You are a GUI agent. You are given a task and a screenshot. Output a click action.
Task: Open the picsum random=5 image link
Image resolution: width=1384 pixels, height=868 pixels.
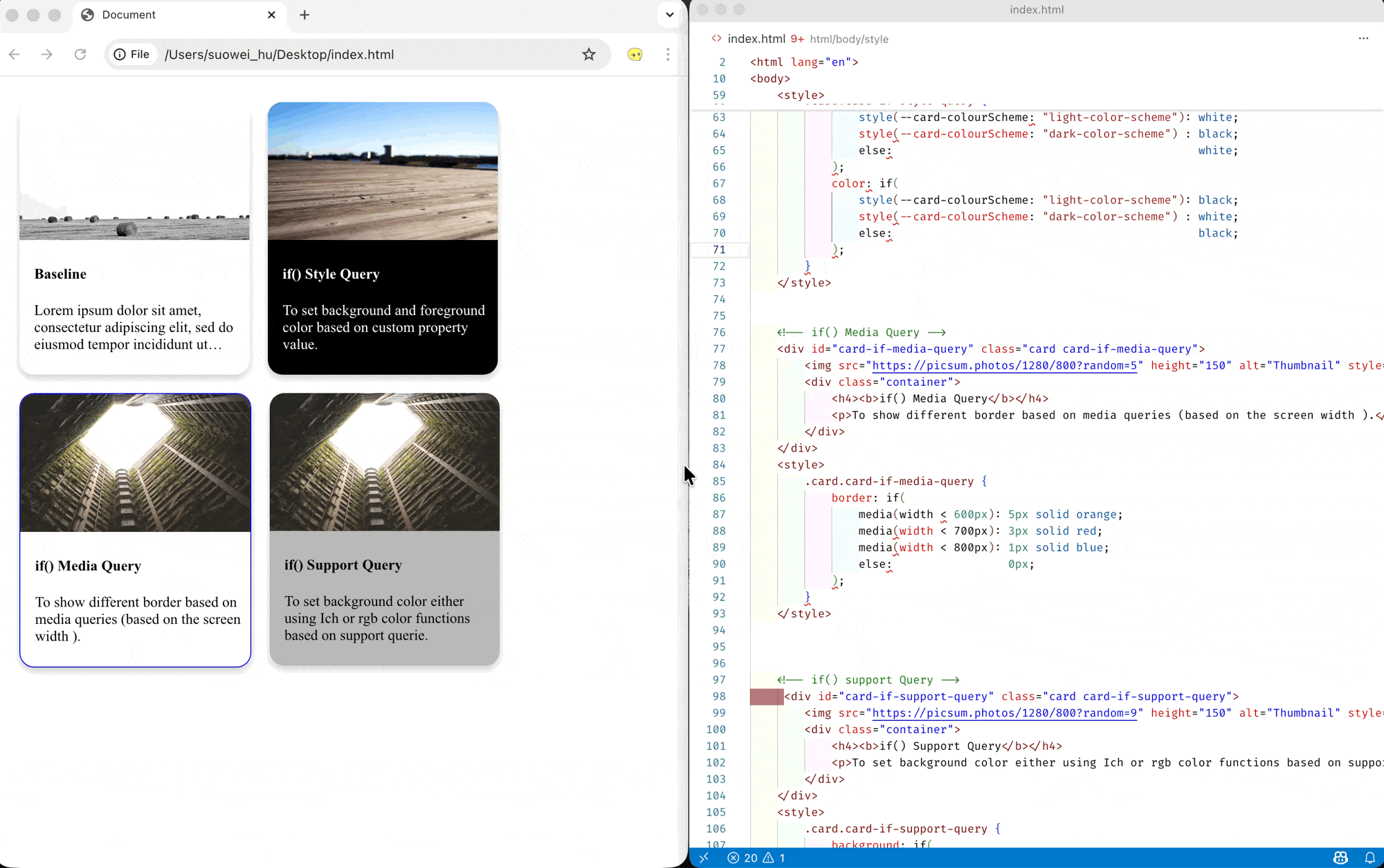(1003, 365)
